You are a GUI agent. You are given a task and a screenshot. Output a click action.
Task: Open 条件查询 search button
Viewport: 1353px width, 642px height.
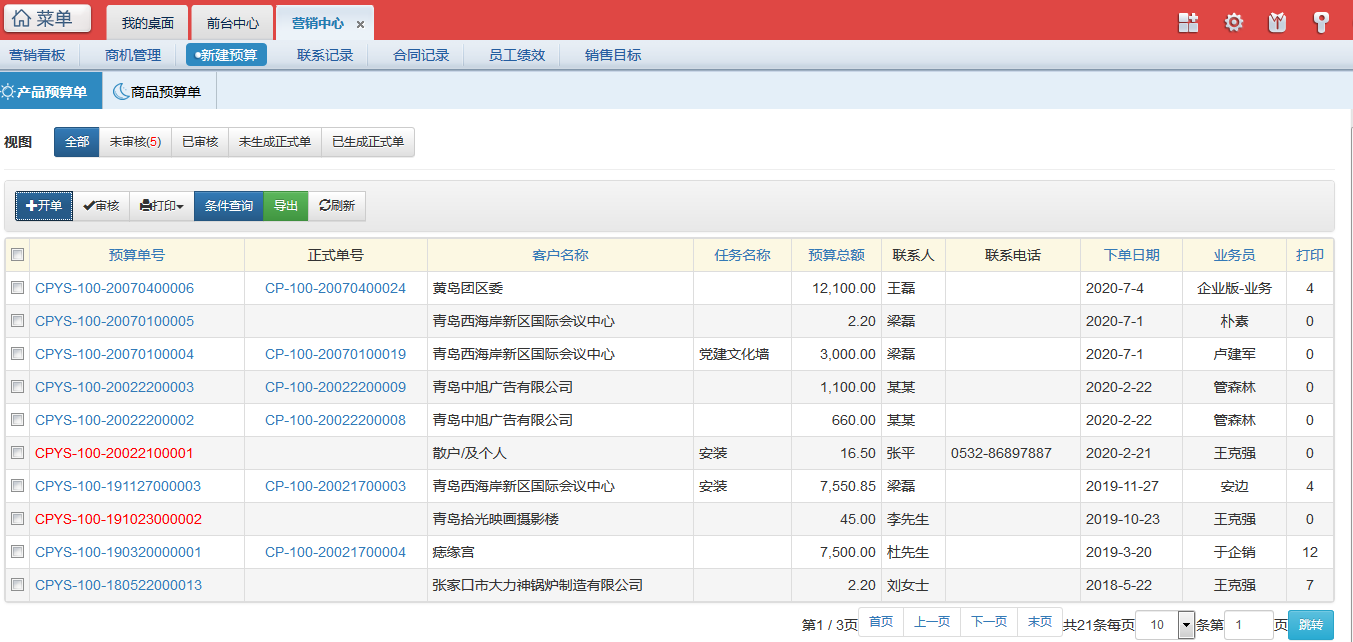229,205
